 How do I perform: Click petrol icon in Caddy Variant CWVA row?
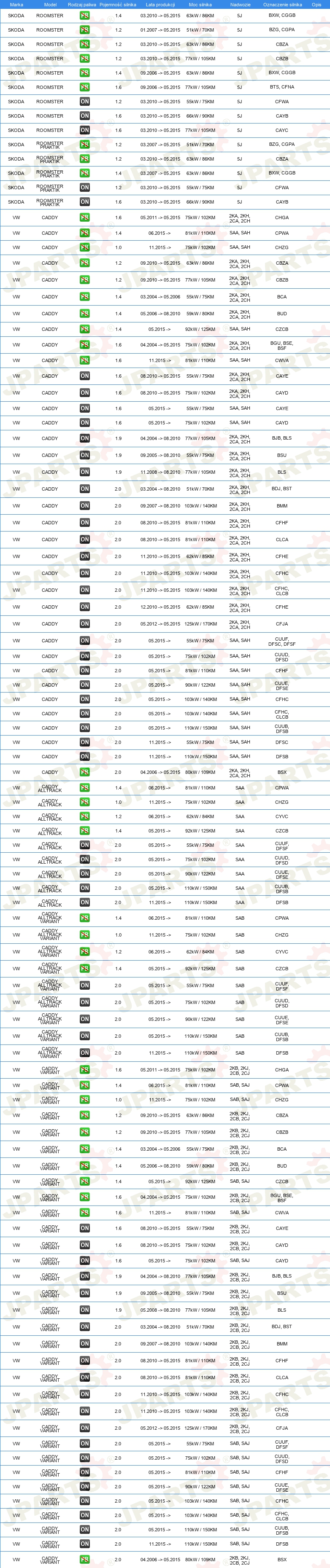click(x=85, y=1213)
